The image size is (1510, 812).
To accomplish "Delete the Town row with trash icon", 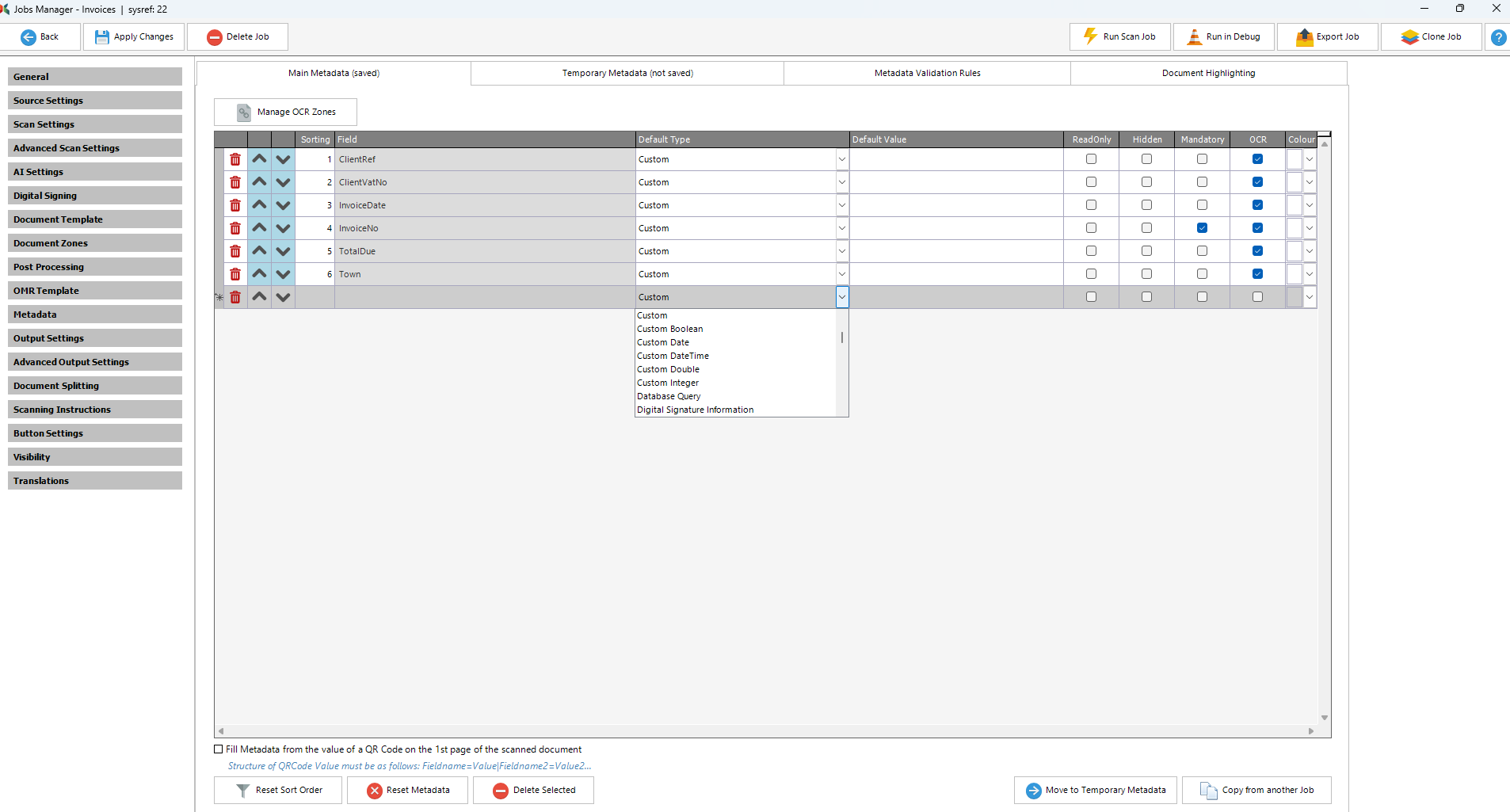I will tap(235, 274).
